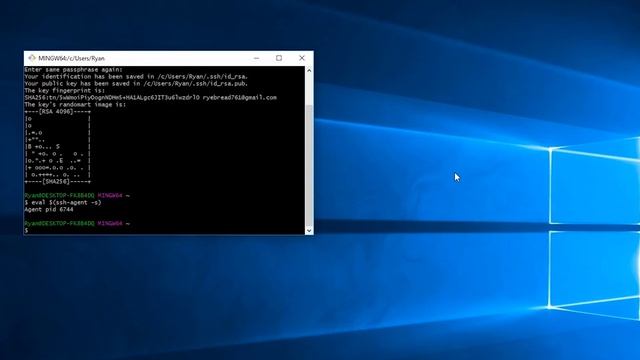Click the 'Your identification has been saved' line
This screenshot has height=360, width=640.
[136, 77]
